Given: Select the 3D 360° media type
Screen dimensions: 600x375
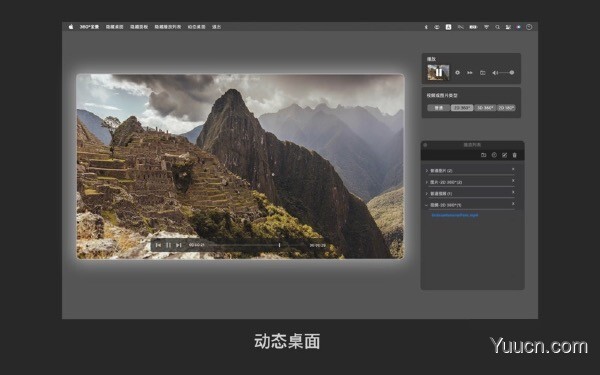Looking at the screenshot, I should (485, 108).
